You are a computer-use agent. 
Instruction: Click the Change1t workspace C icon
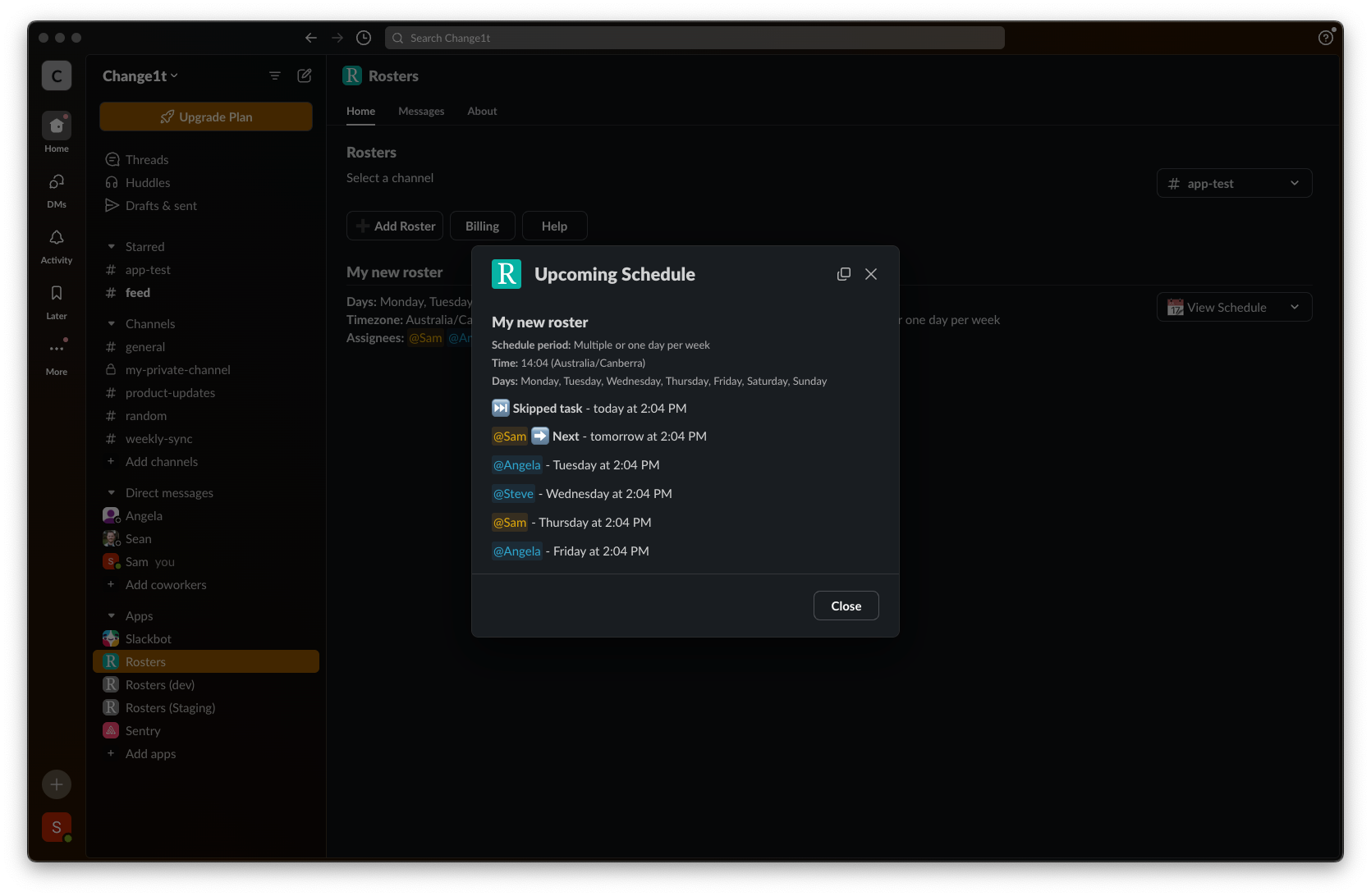tap(57, 75)
